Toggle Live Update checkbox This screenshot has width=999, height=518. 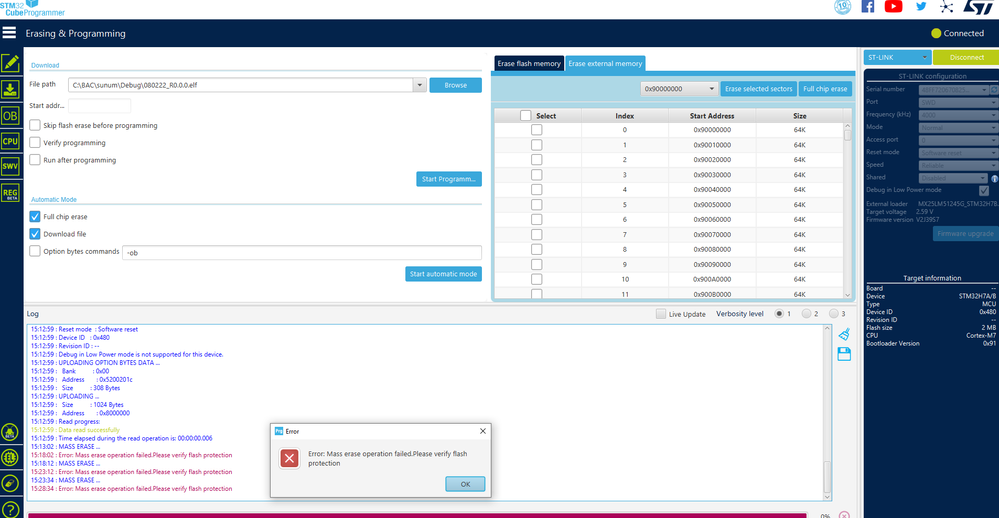[661, 313]
